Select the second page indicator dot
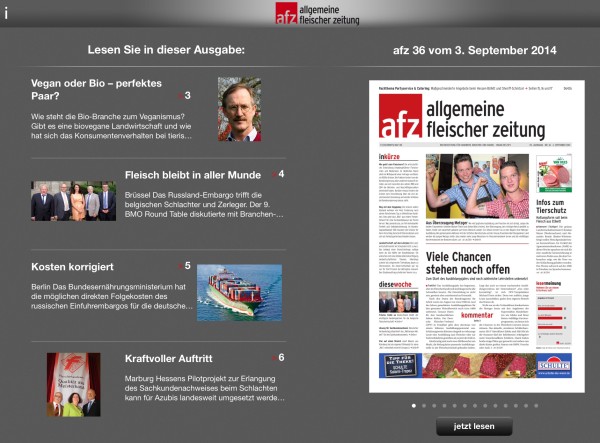 424,406
